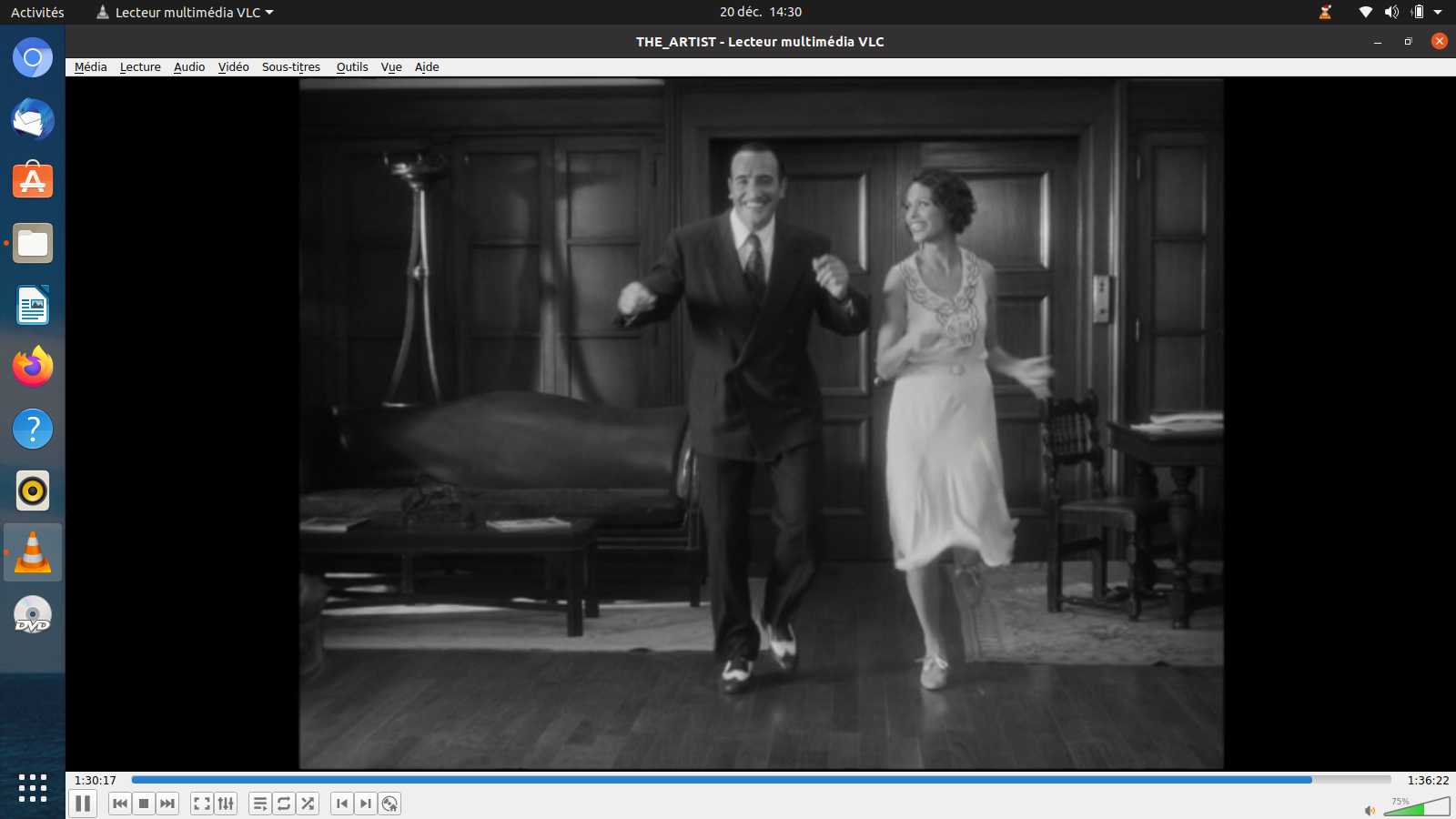Click VLC cone tray icon

(1325, 12)
